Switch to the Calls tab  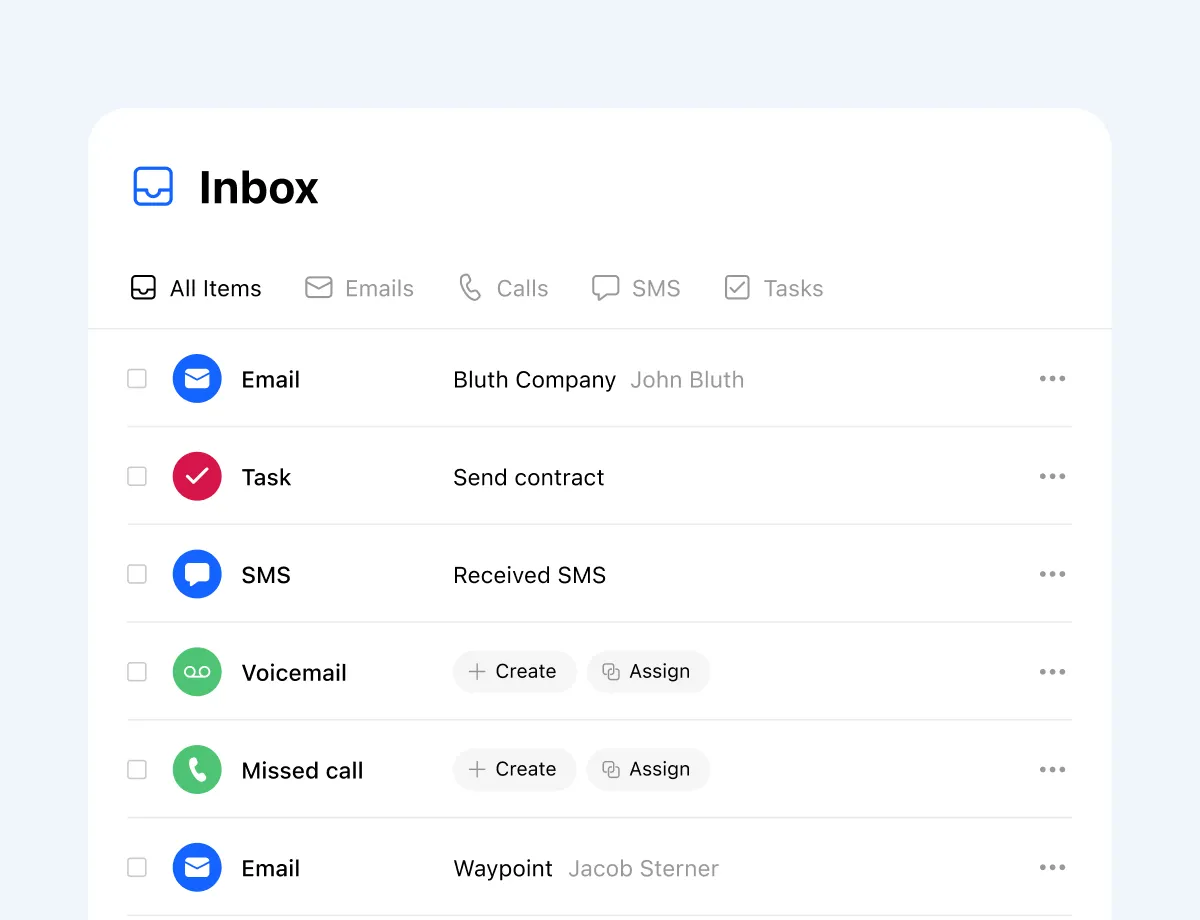(x=503, y=288)
